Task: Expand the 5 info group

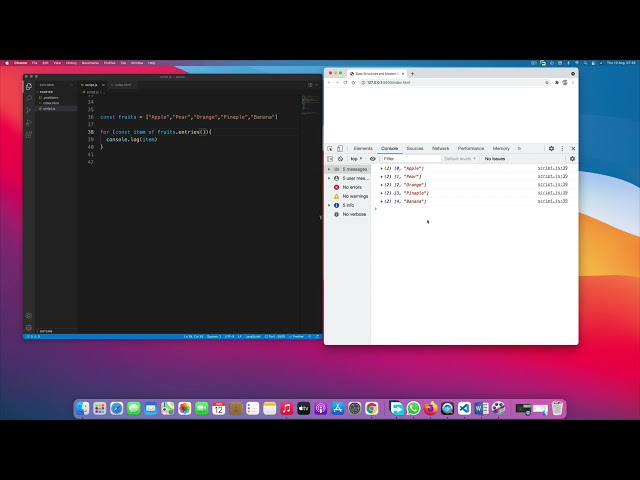Action: (x=330, y=205)
